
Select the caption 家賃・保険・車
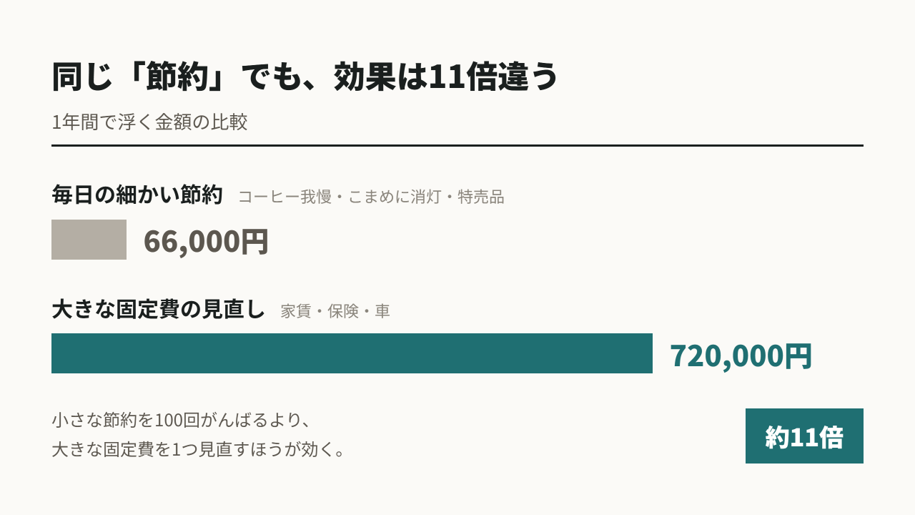tap(335, 311)
